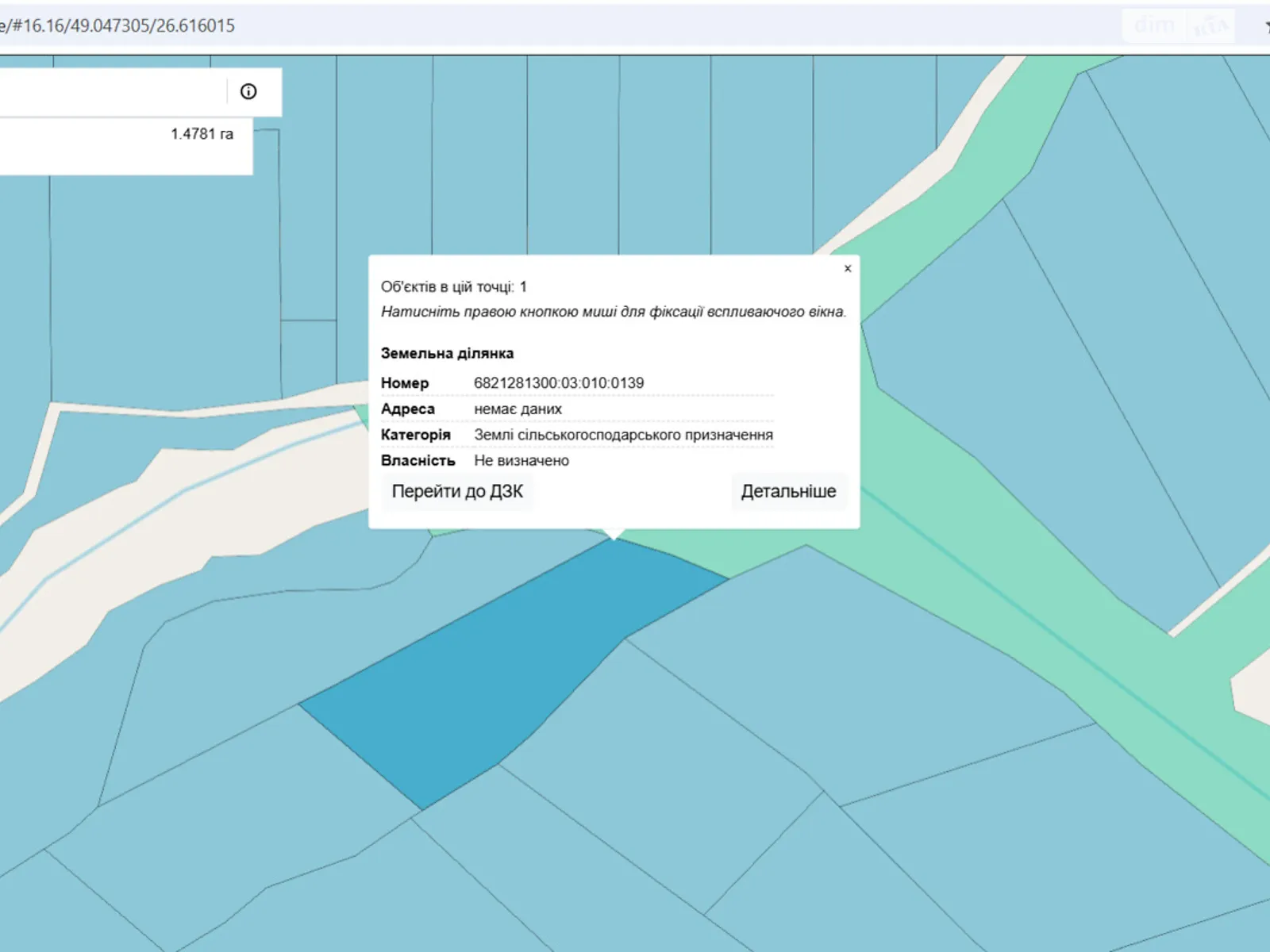
Task: Click the bookmark star in address bar
Action: point(1265,26)
